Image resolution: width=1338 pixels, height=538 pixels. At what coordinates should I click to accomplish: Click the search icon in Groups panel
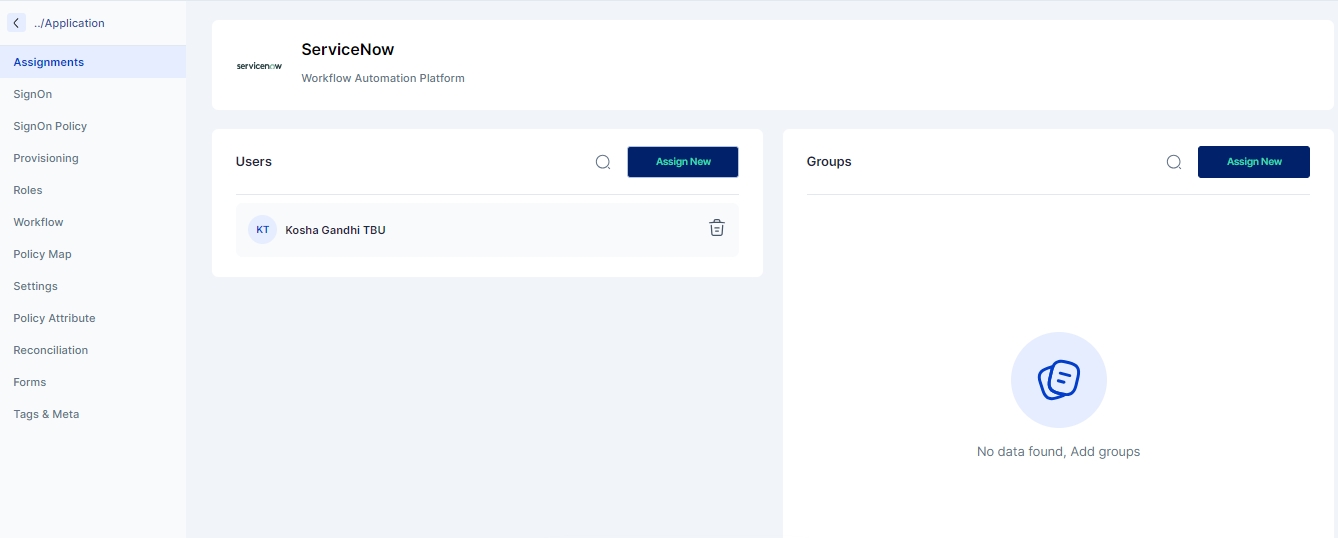(x=1174, y=162)
